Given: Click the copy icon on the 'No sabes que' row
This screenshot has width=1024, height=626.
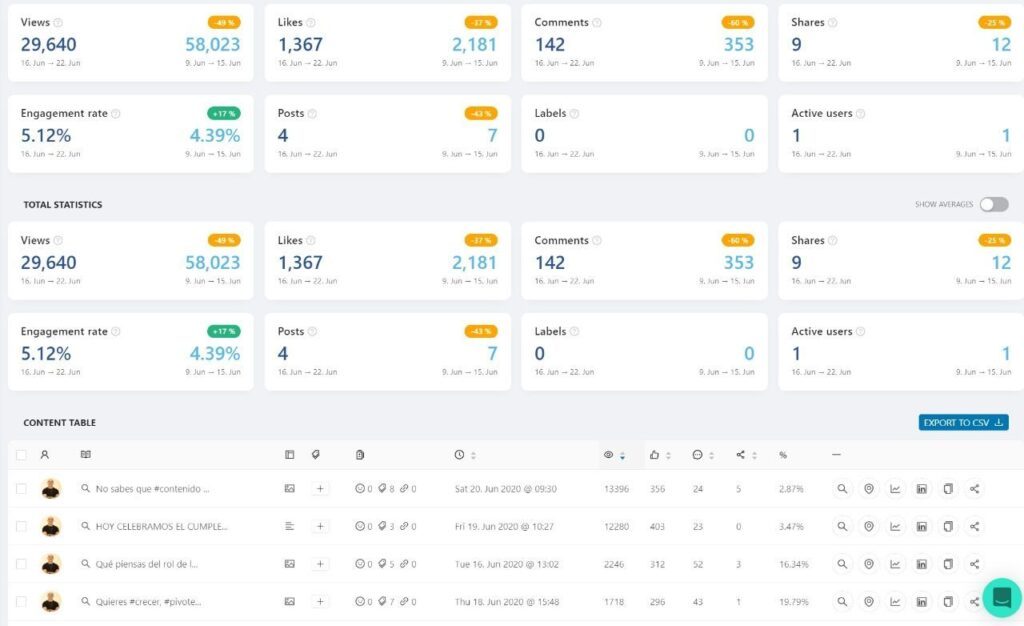Looking at the screenshot, I should [x=948, y=489].
